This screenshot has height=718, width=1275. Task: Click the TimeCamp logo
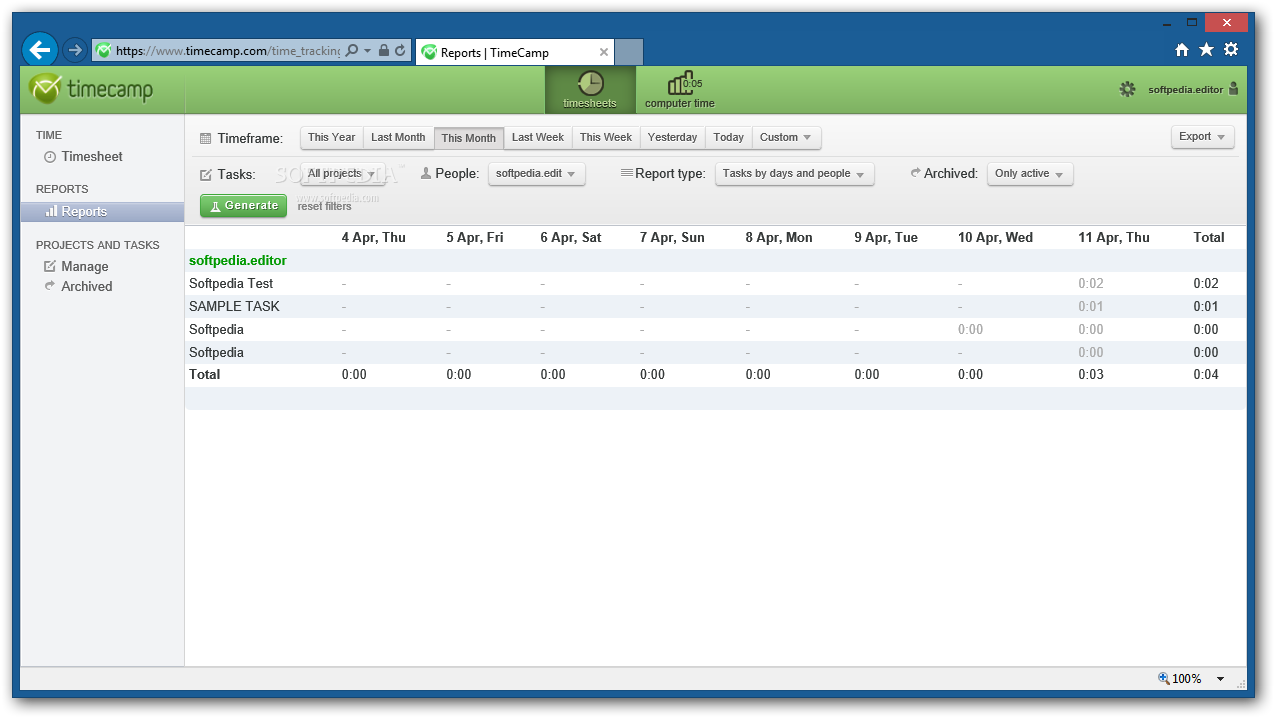[x=92, y=89]
